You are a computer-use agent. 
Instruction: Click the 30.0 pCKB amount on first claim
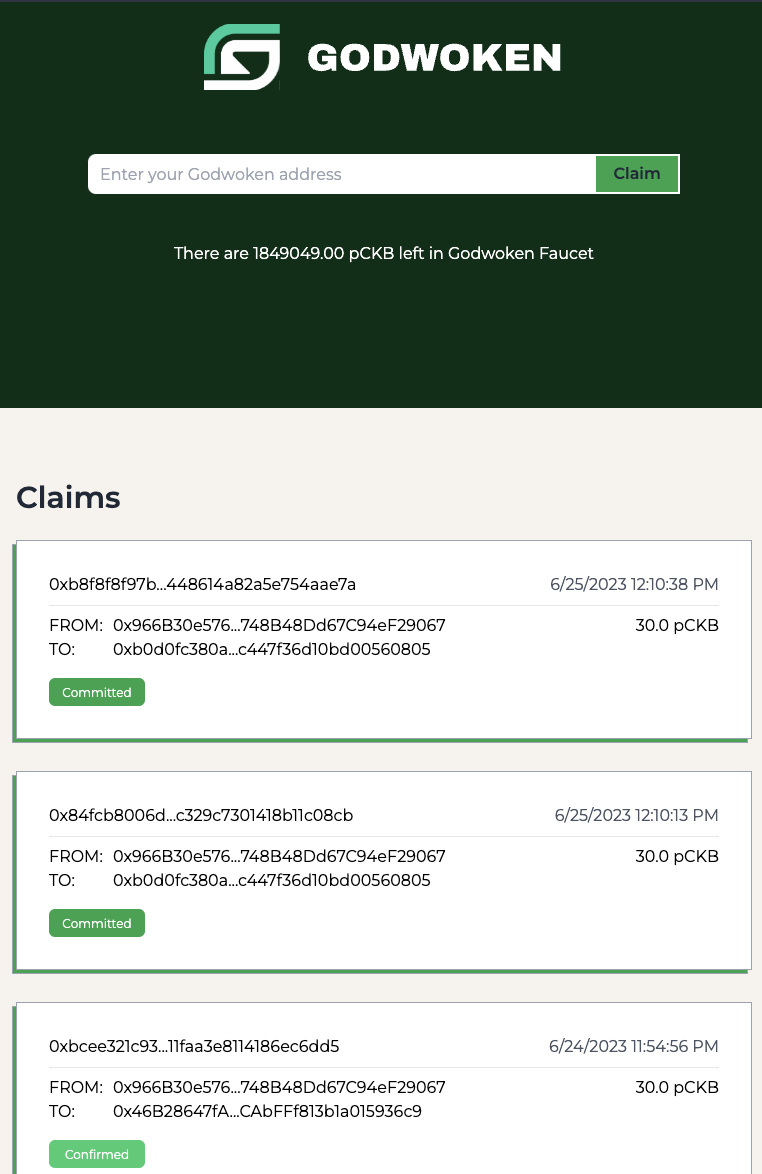click(x=677, y=624)
